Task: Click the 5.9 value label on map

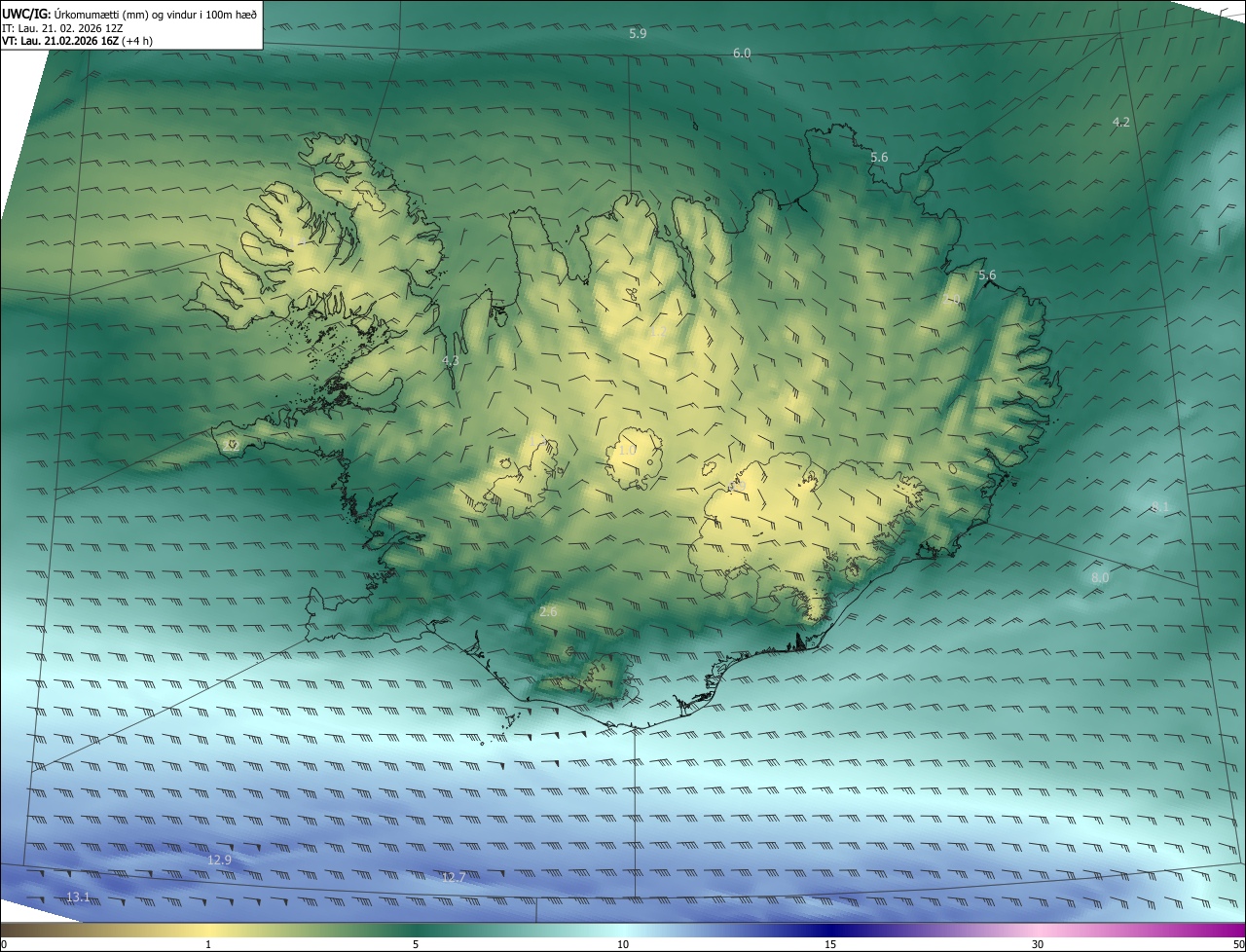Action: coord(638,34)
